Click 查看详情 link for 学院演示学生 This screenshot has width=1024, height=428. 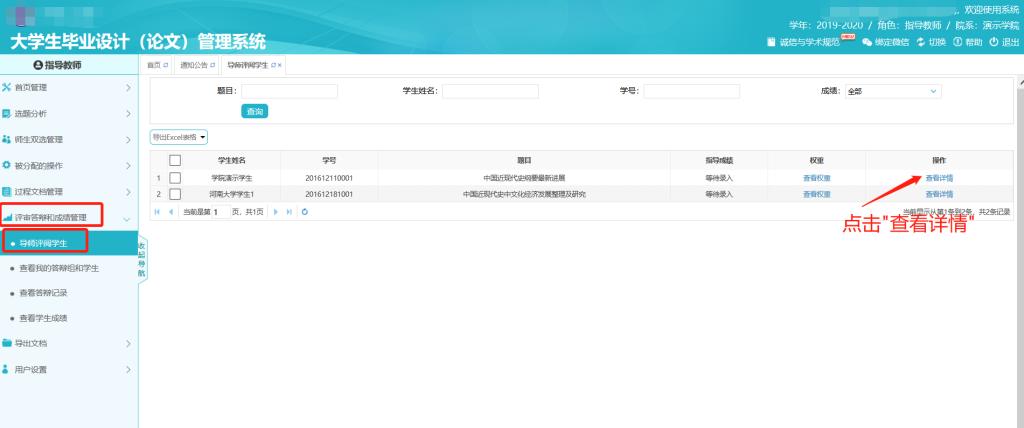point(939,178)
